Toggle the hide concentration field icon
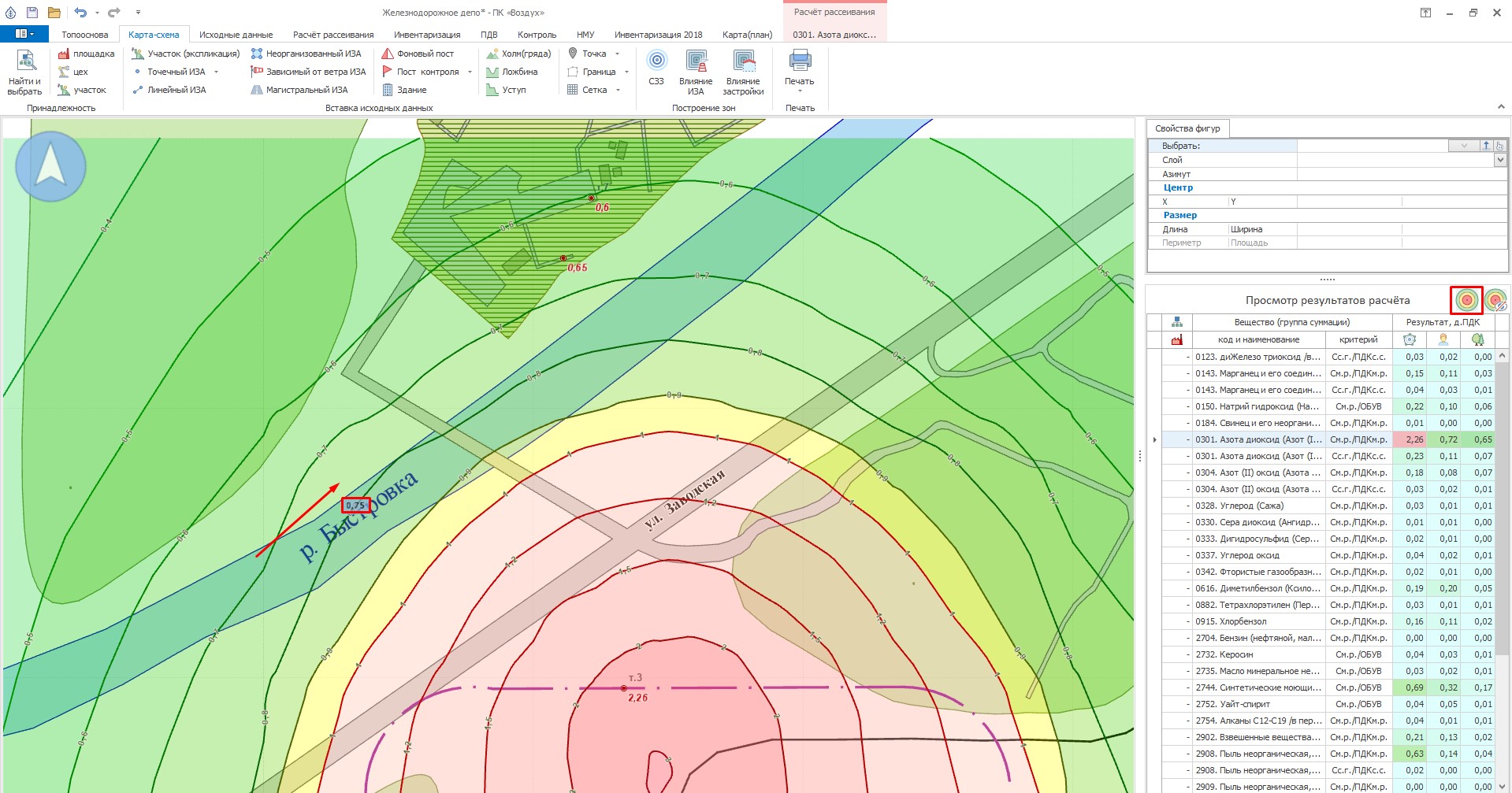Screen dimensions: 1512x793 click(1495, 300)
